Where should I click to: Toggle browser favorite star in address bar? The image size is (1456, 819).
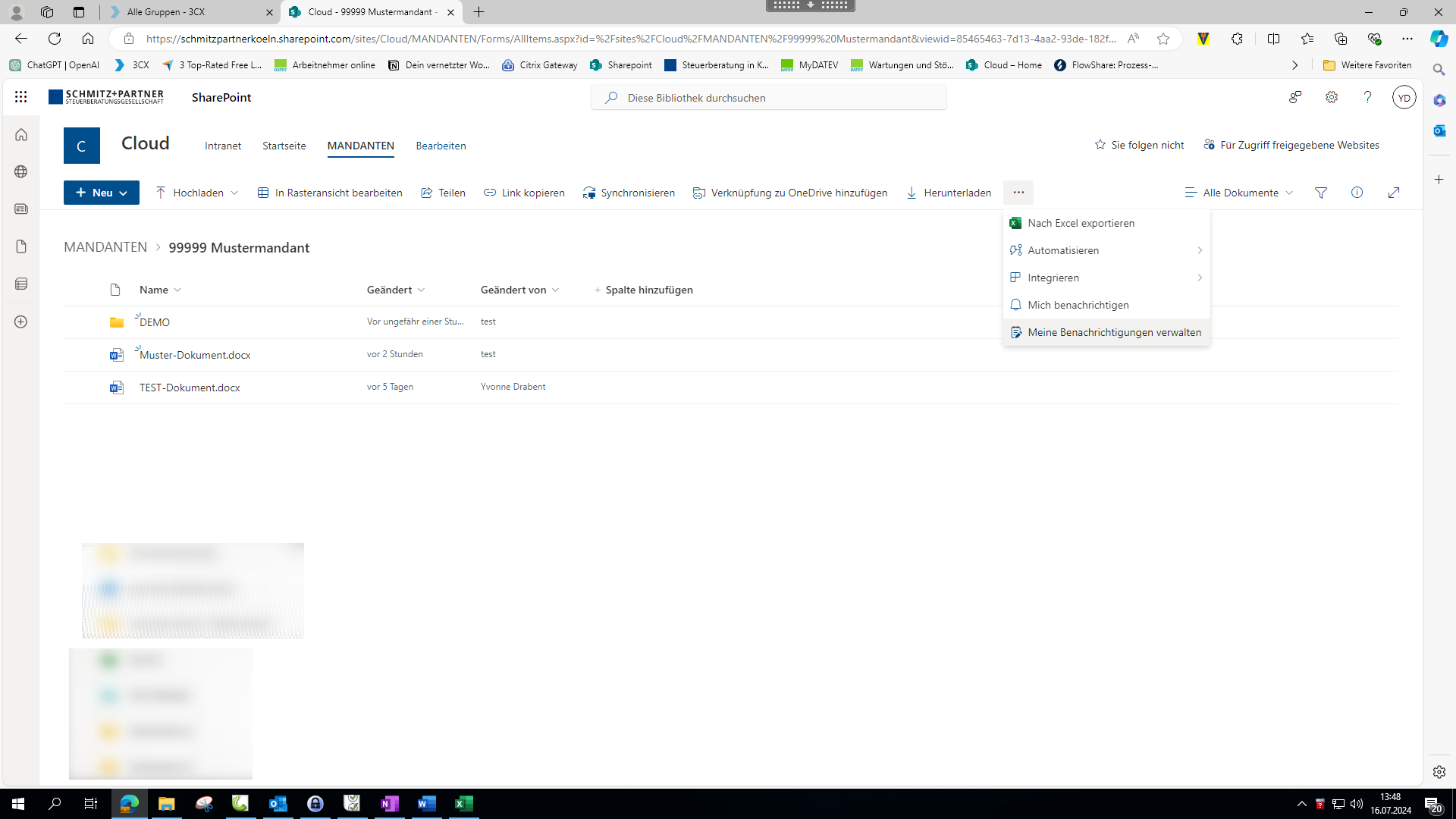coord(1163,39)
